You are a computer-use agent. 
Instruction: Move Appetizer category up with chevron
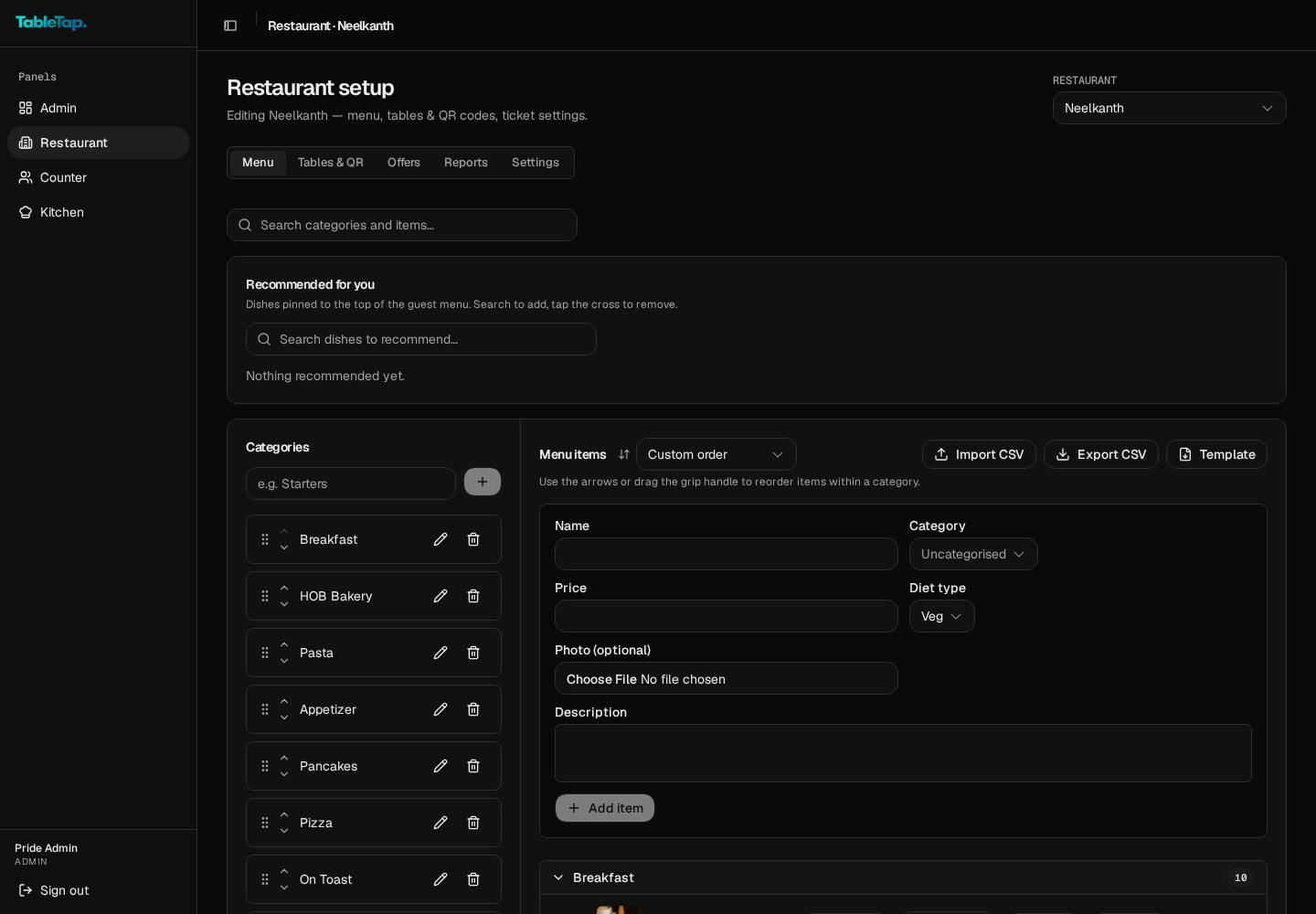[284, 701]
